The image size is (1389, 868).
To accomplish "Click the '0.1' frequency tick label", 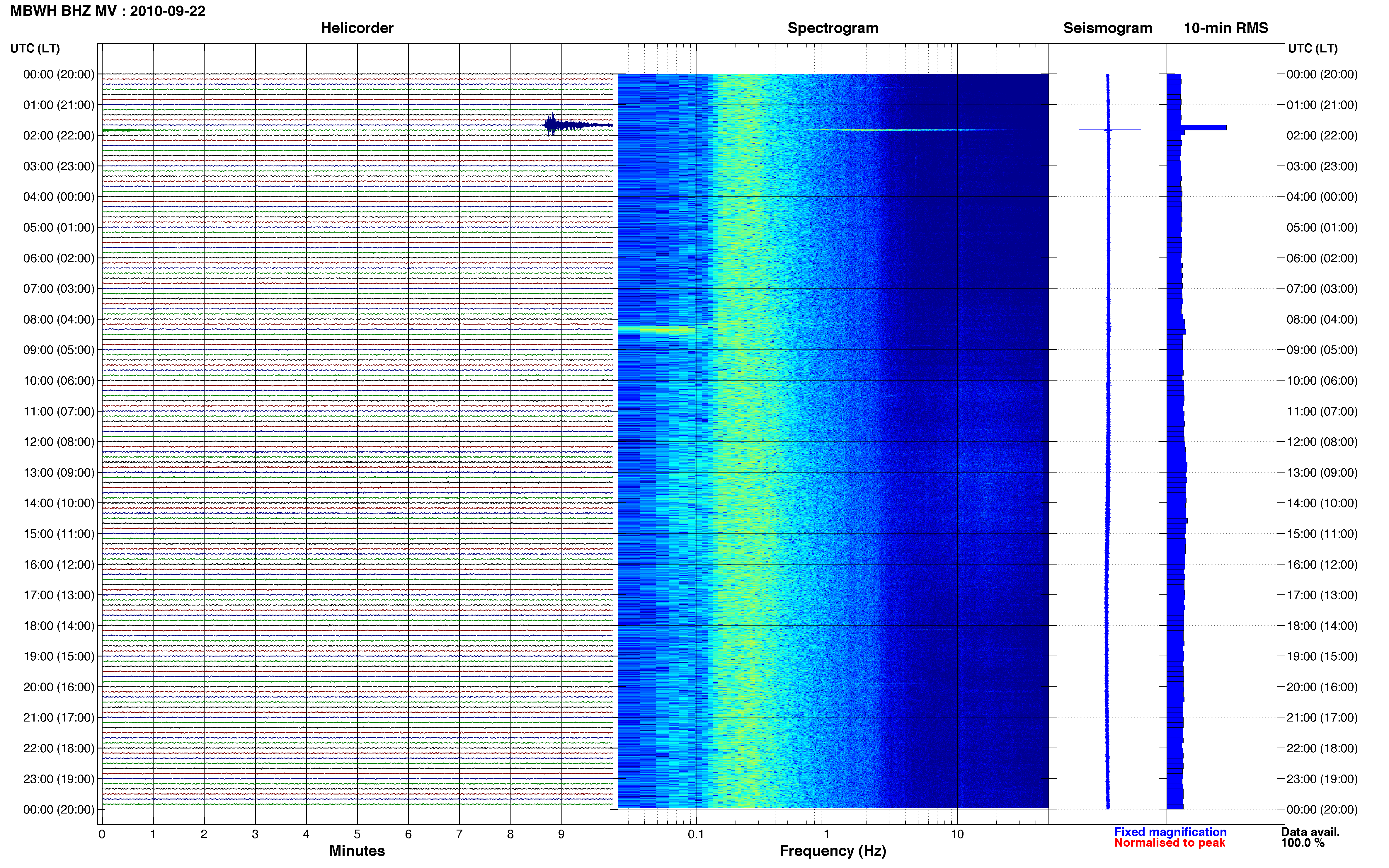I will coord(696,834).
